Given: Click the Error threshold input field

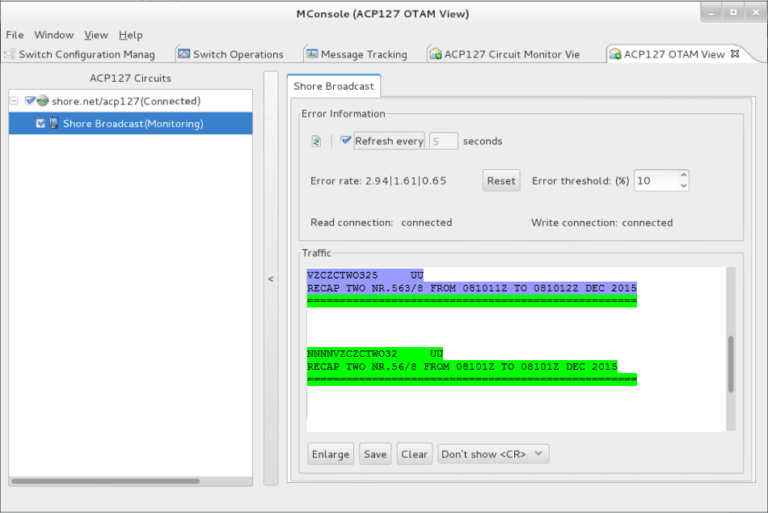Looking at the screenshot, I should coord(656,181).
